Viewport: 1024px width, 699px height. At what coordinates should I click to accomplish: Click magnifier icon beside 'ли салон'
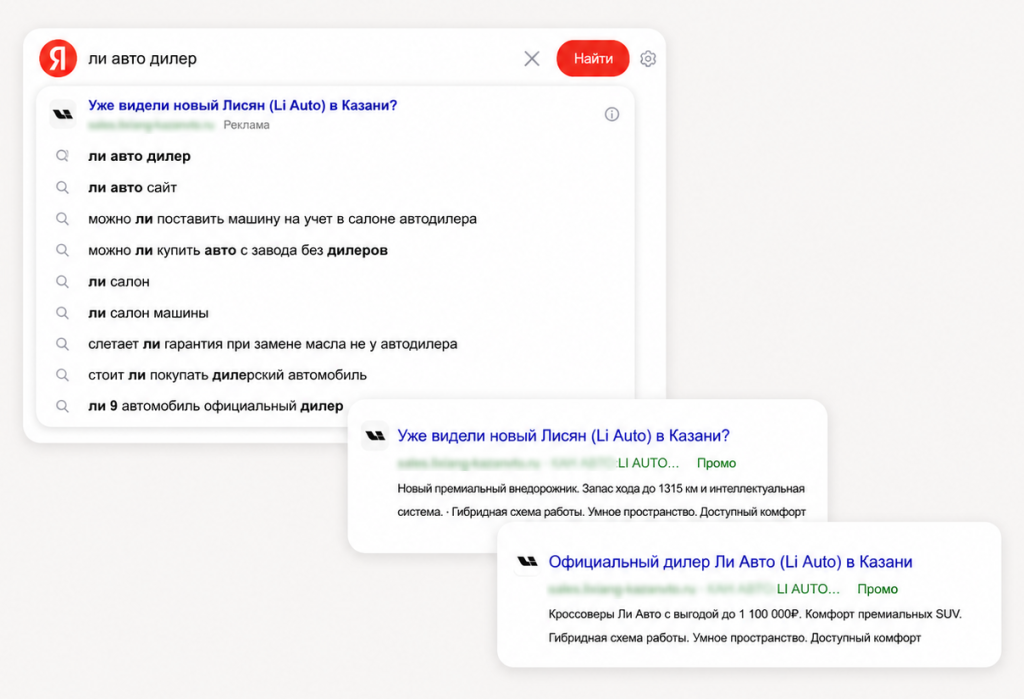[62, 282]
